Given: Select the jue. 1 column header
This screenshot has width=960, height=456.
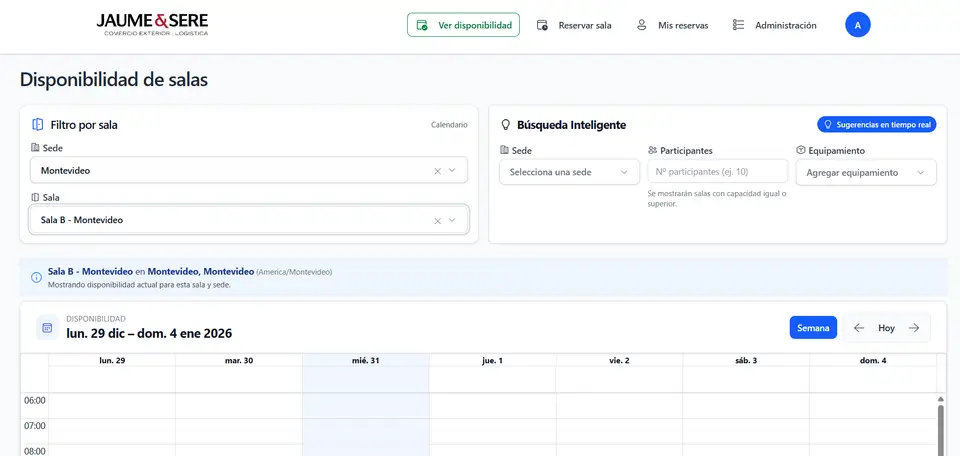Looking at the screenshot, I should 492,361.
